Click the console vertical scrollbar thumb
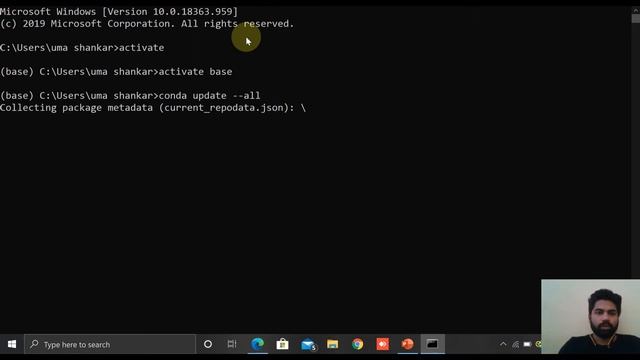Viewport: 640px width, 360px height. pos(636,18)
